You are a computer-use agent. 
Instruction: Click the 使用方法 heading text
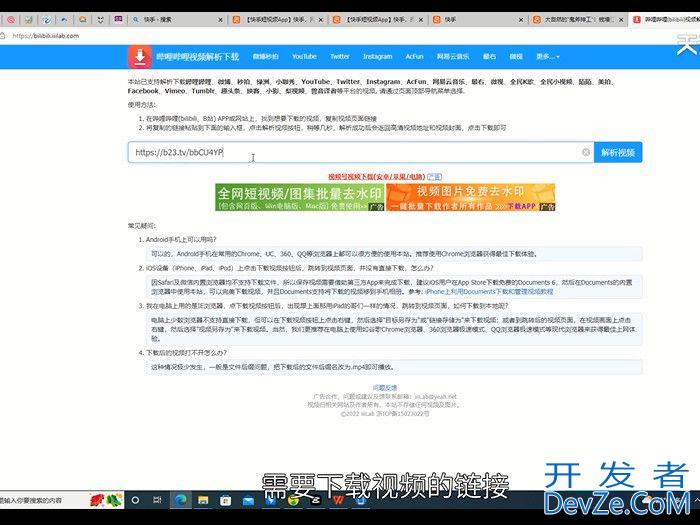[x=142, y=105]
